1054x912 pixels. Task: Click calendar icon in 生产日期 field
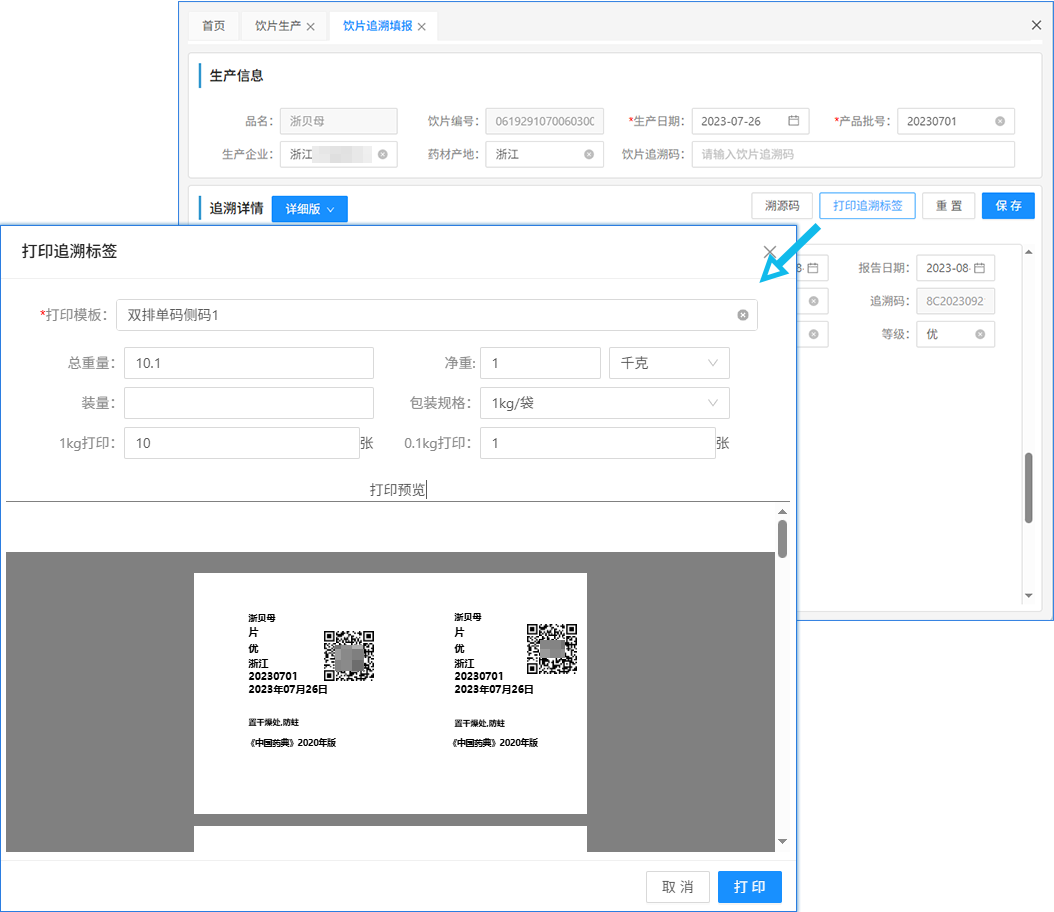[x=793, y=121]
